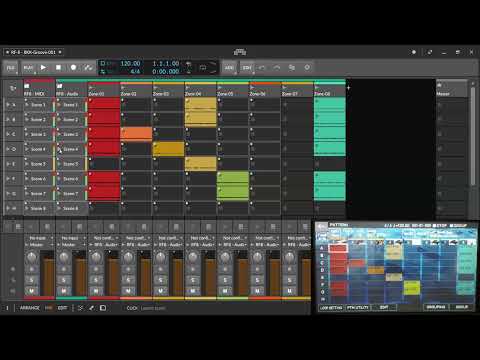Launch scene A from the scene column
The width and height of the screenshot is (480, 360).
pyautogui.click(x=8, y=105)
